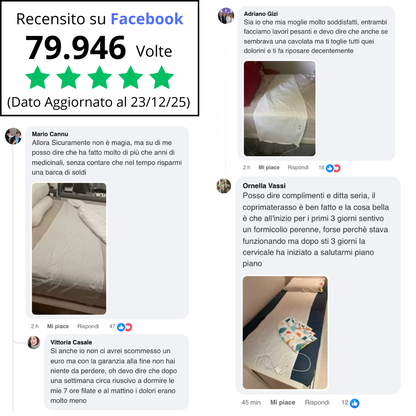The width and height of the screenshot is (416, 416).
Task: Reply to Mario Cannu with Rispondi
Action: [x=88, y=326]
